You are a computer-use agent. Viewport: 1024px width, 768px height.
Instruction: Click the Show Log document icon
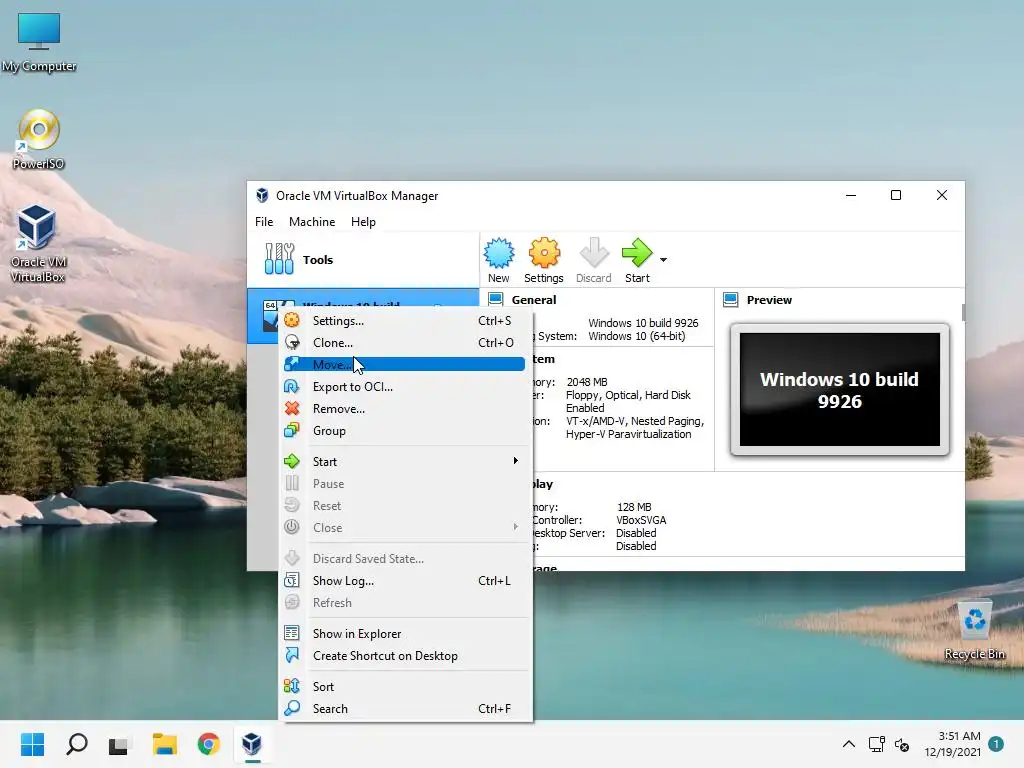(292, 580)
